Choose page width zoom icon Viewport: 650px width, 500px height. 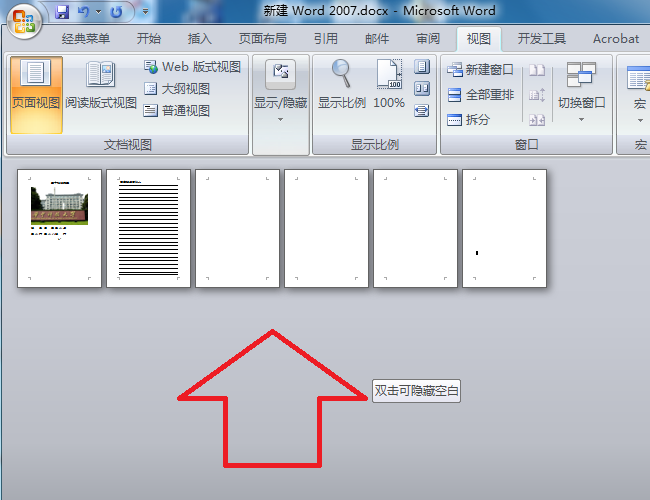422,111
